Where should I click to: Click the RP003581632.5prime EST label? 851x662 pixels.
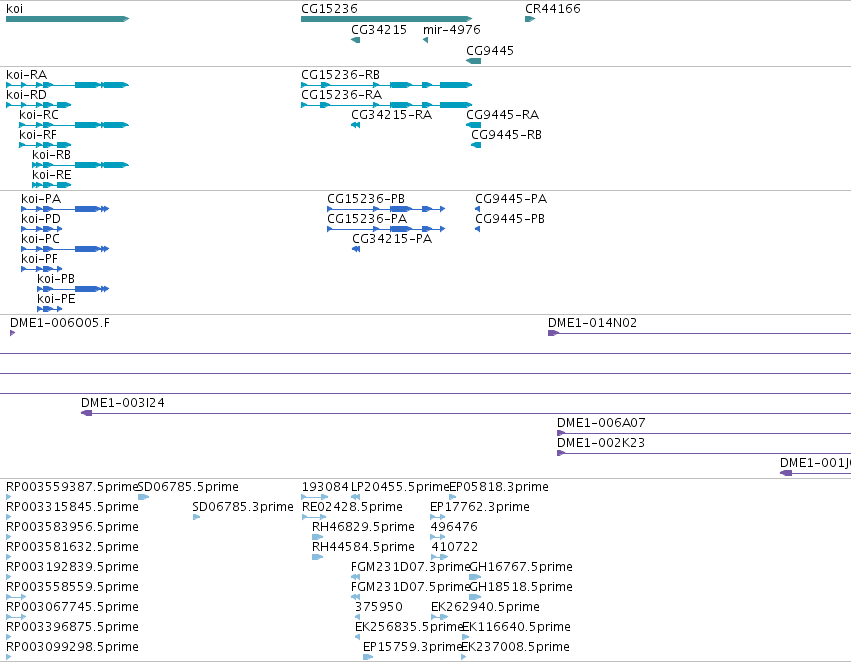pos(72,548)
